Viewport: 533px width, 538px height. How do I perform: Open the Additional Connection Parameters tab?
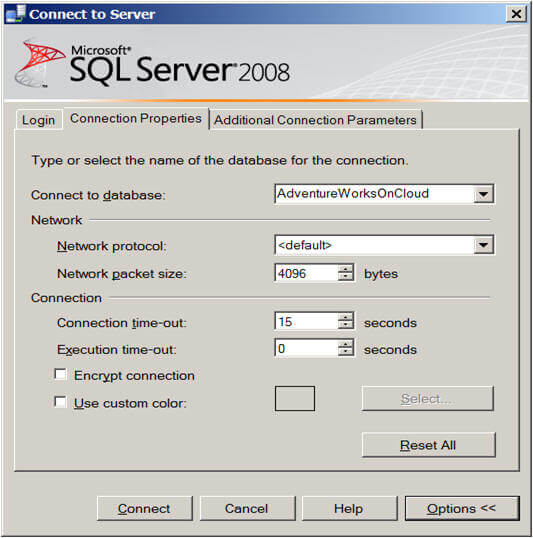(315, 120)
